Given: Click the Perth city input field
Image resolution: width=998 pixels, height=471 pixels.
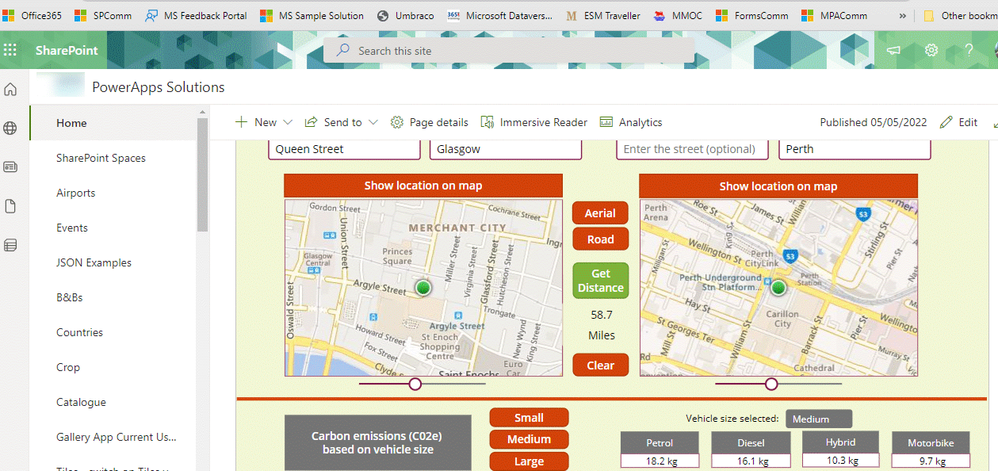Looking at the screenshot, I should tap(855, 149).
